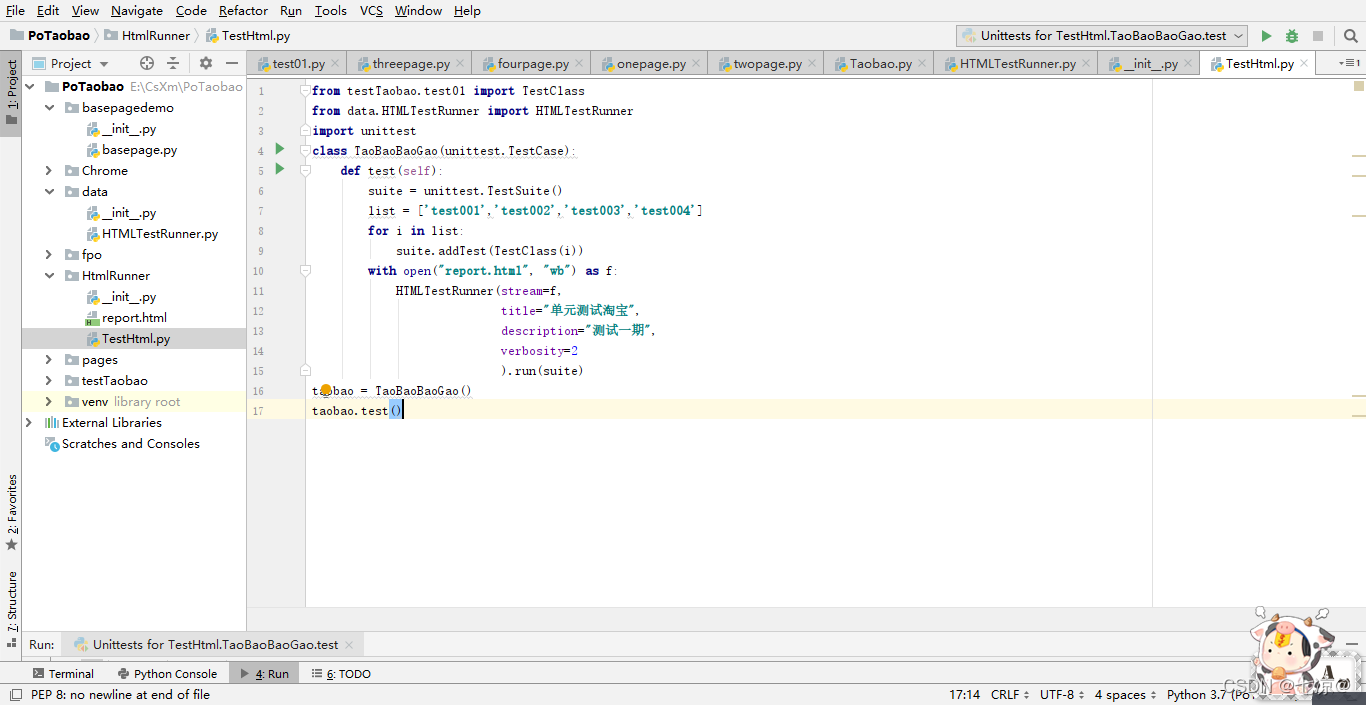The width and height of the screenshot is (1366, 705).
Task: Close the fourpage.py editor tab
Action: (x=579, y=64)
